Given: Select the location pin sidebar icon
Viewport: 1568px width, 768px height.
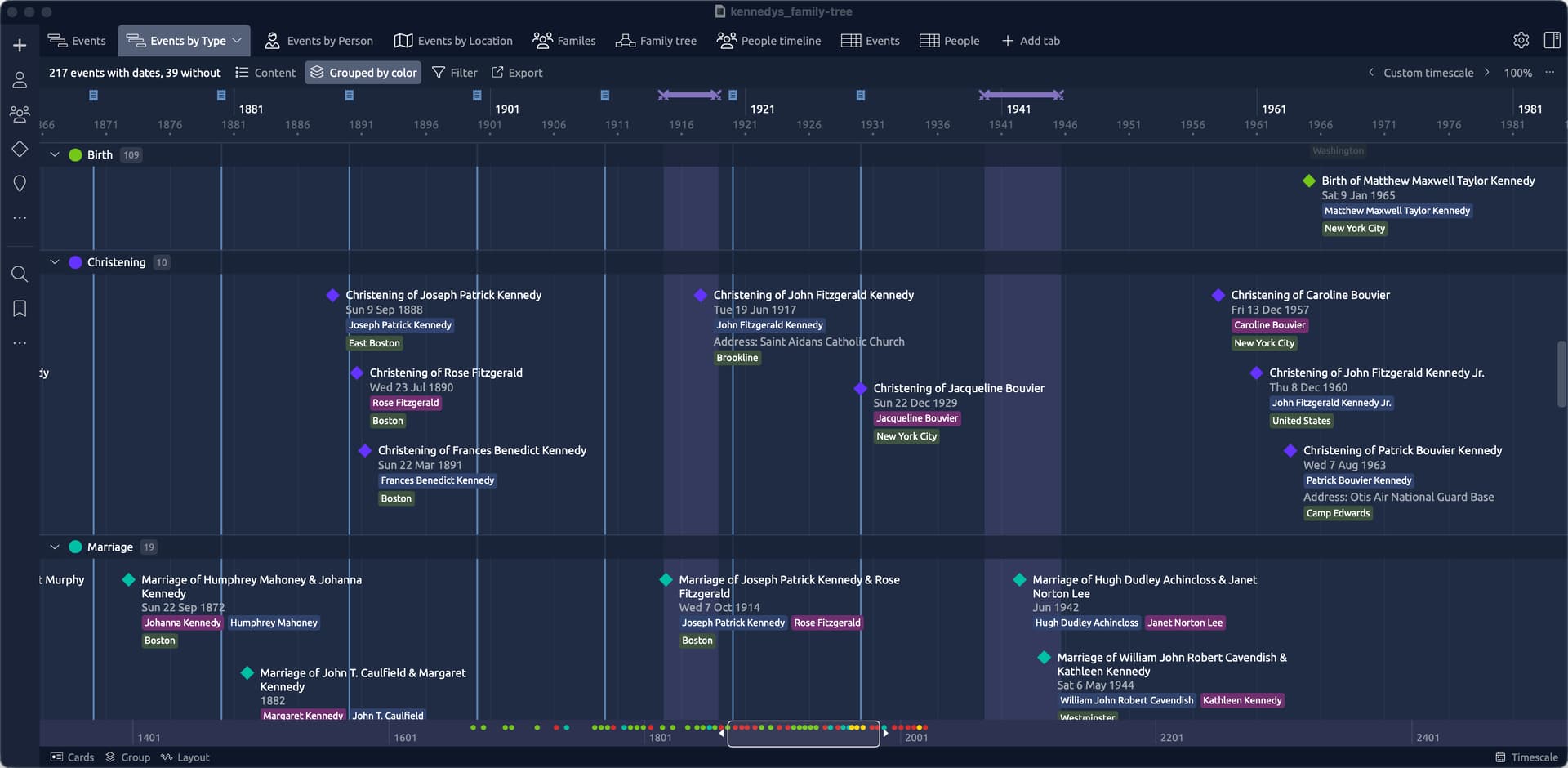Looking at the screenshot, I should coord(20,184).
